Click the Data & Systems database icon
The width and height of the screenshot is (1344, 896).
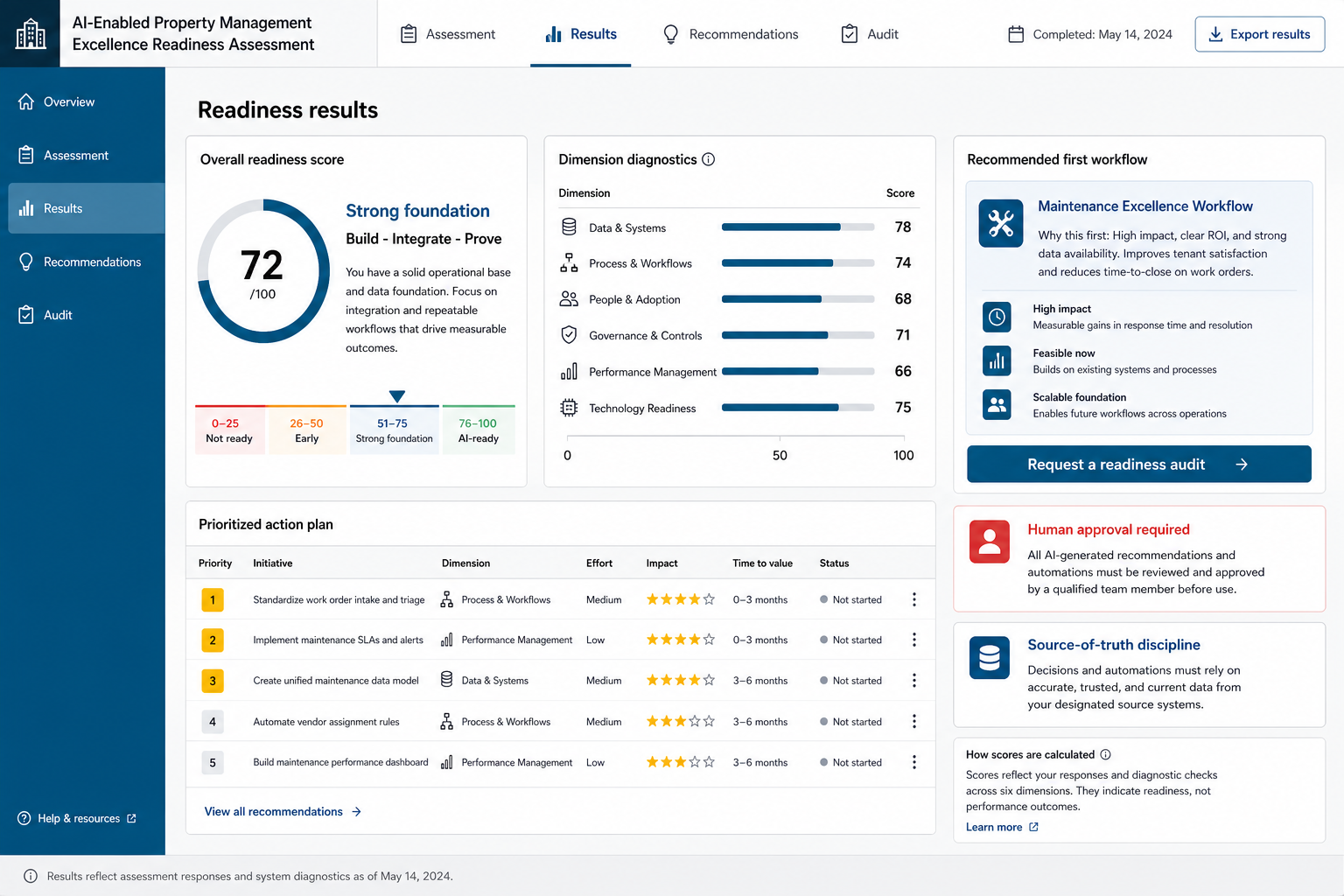tap(569, 227)
